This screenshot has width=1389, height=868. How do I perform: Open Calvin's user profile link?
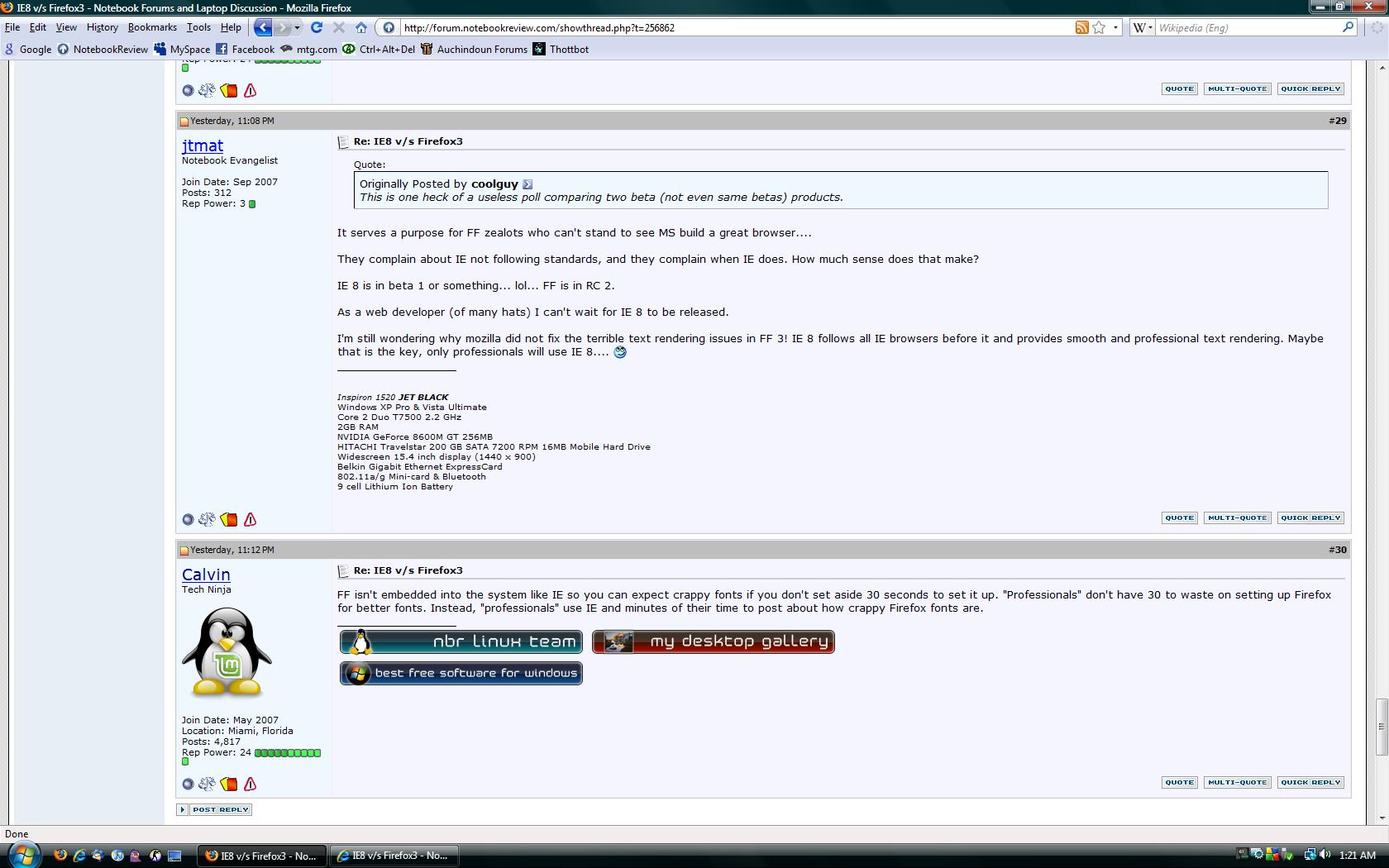[x=206, y=575]
